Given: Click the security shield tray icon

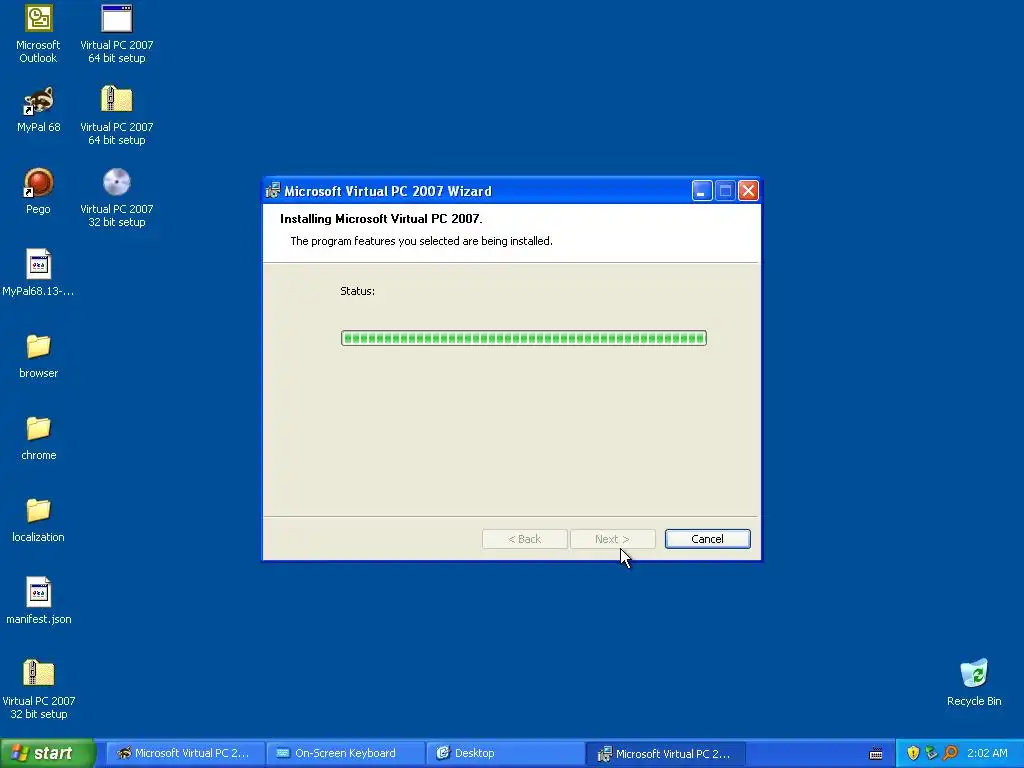Looking at the screenshot, I should [913, 753].
